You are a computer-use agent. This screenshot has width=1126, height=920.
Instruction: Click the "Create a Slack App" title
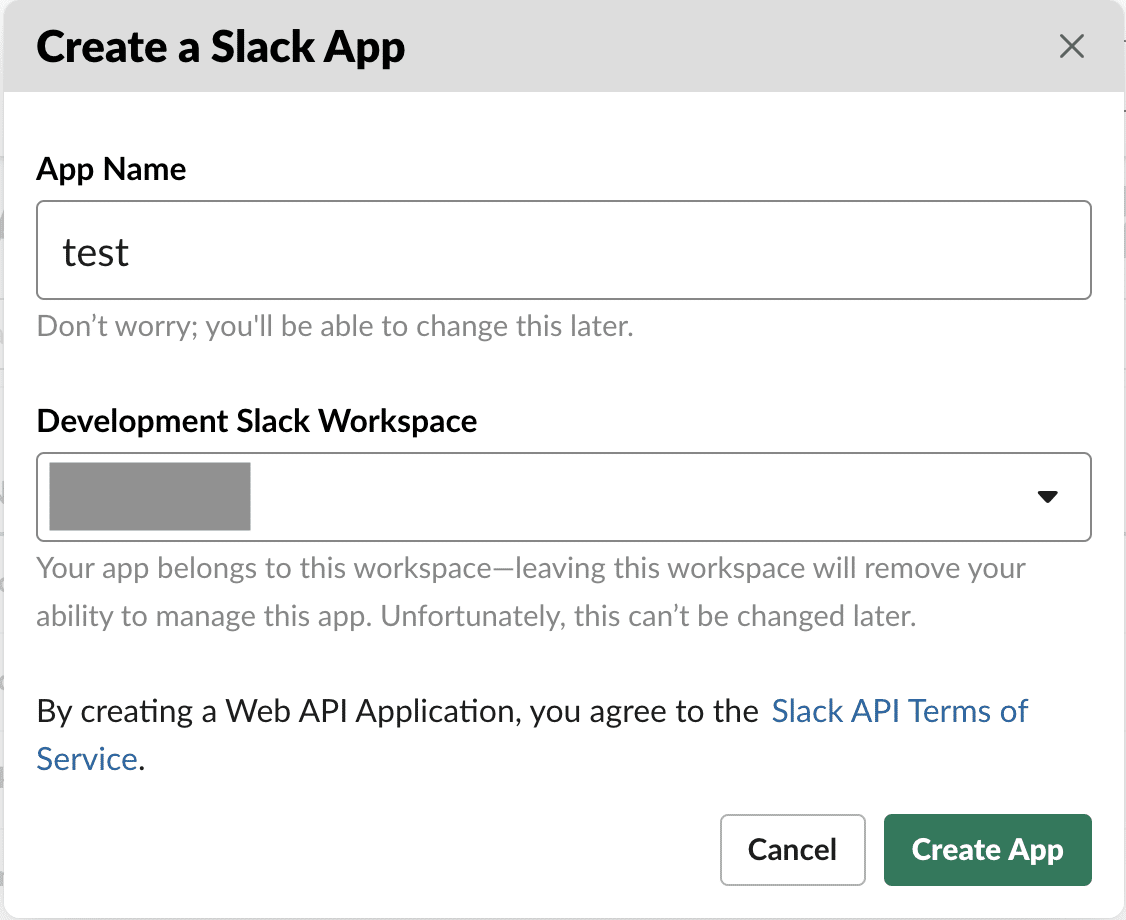point(220,48)
